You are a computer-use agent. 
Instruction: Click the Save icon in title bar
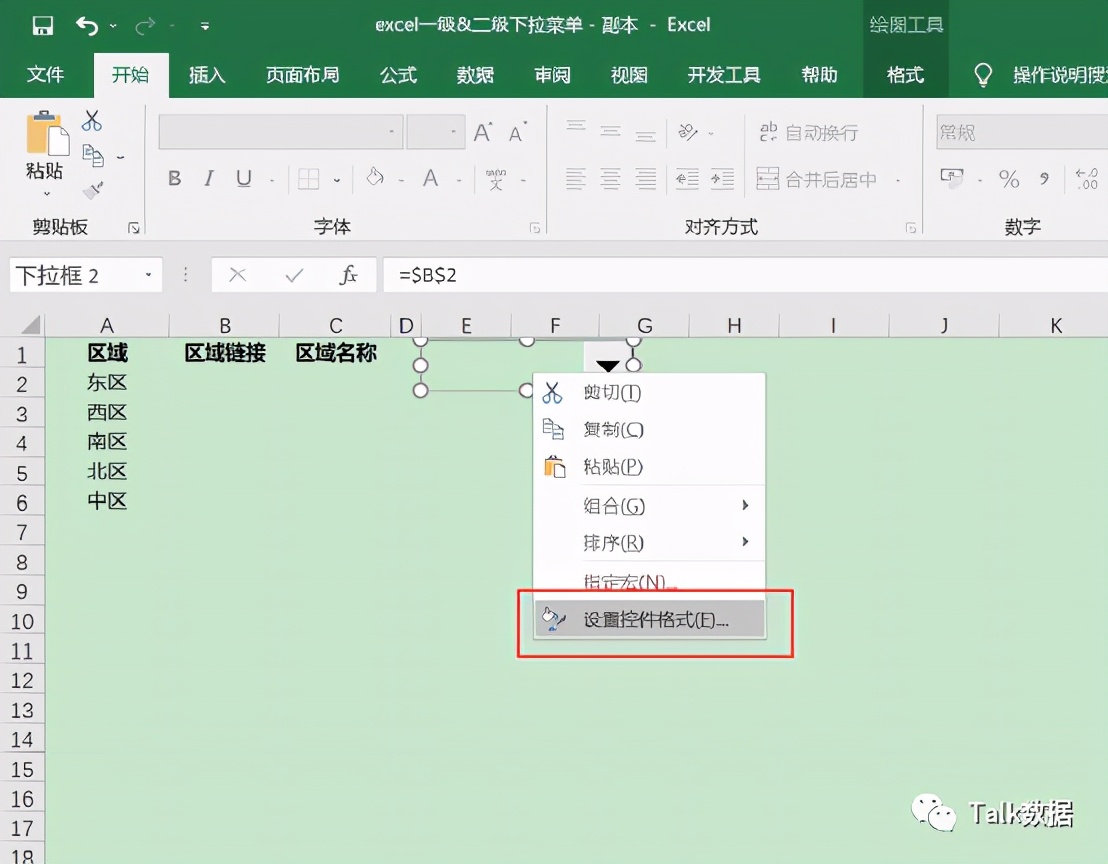(x=42, y=26)
